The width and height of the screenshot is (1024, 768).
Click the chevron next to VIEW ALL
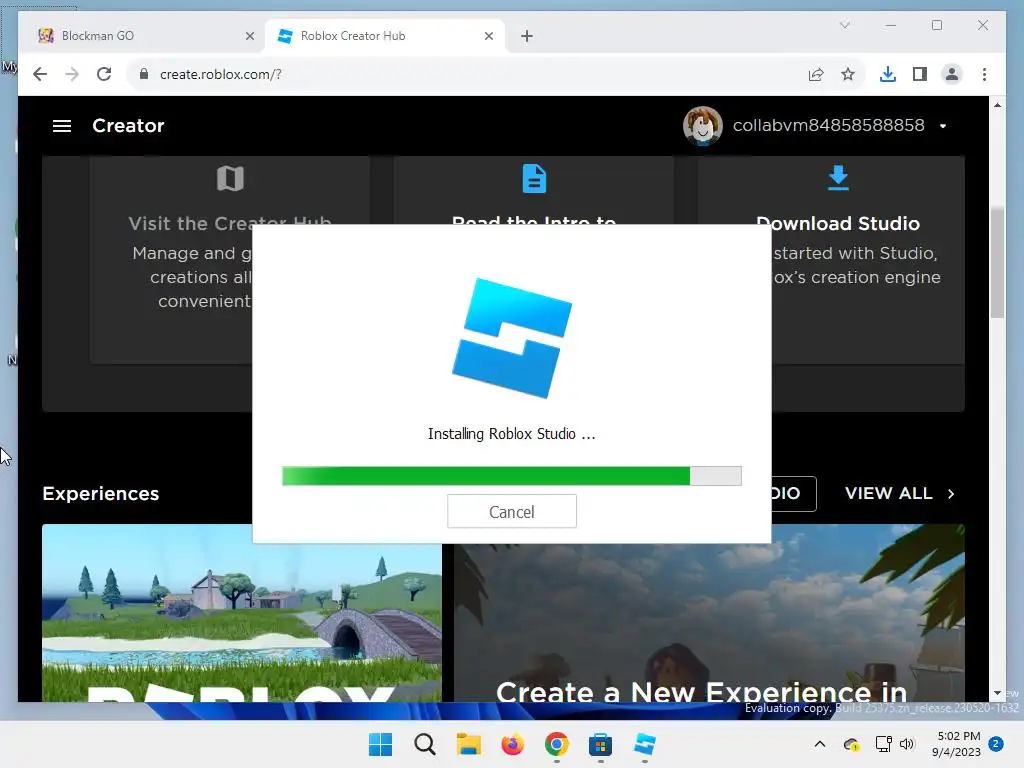pos(951,494)
